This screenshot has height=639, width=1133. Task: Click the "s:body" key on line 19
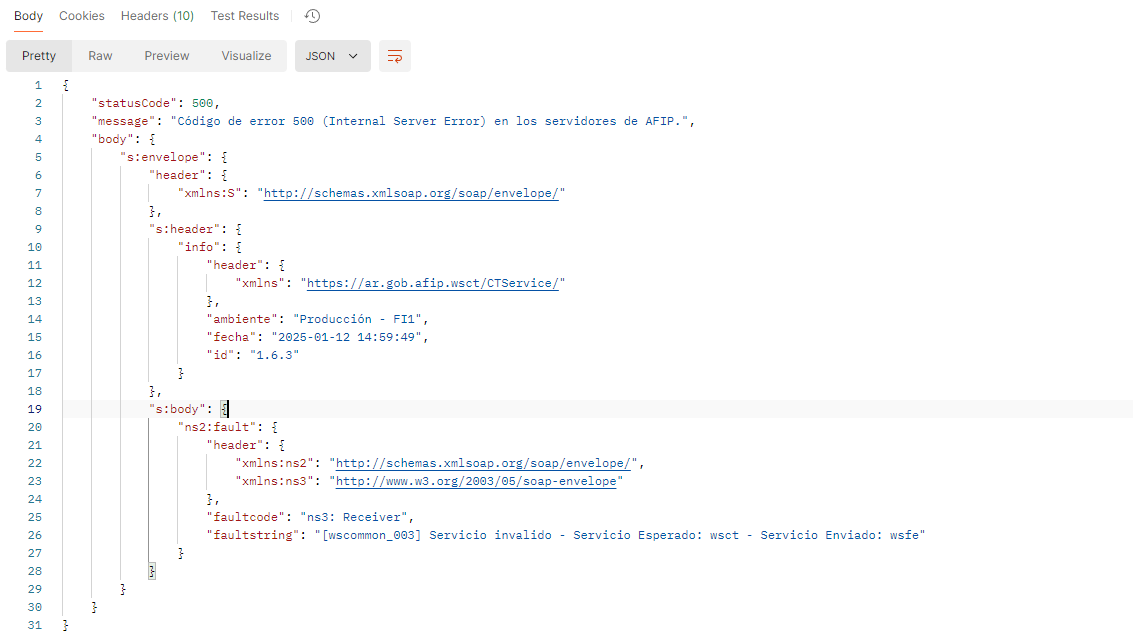[178, 409]
